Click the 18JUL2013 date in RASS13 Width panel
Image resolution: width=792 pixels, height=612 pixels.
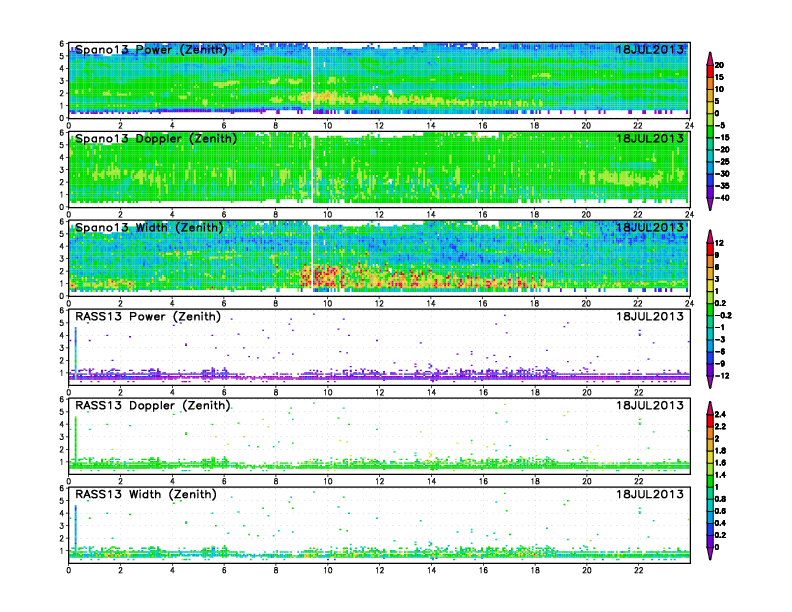coord(650,494)
